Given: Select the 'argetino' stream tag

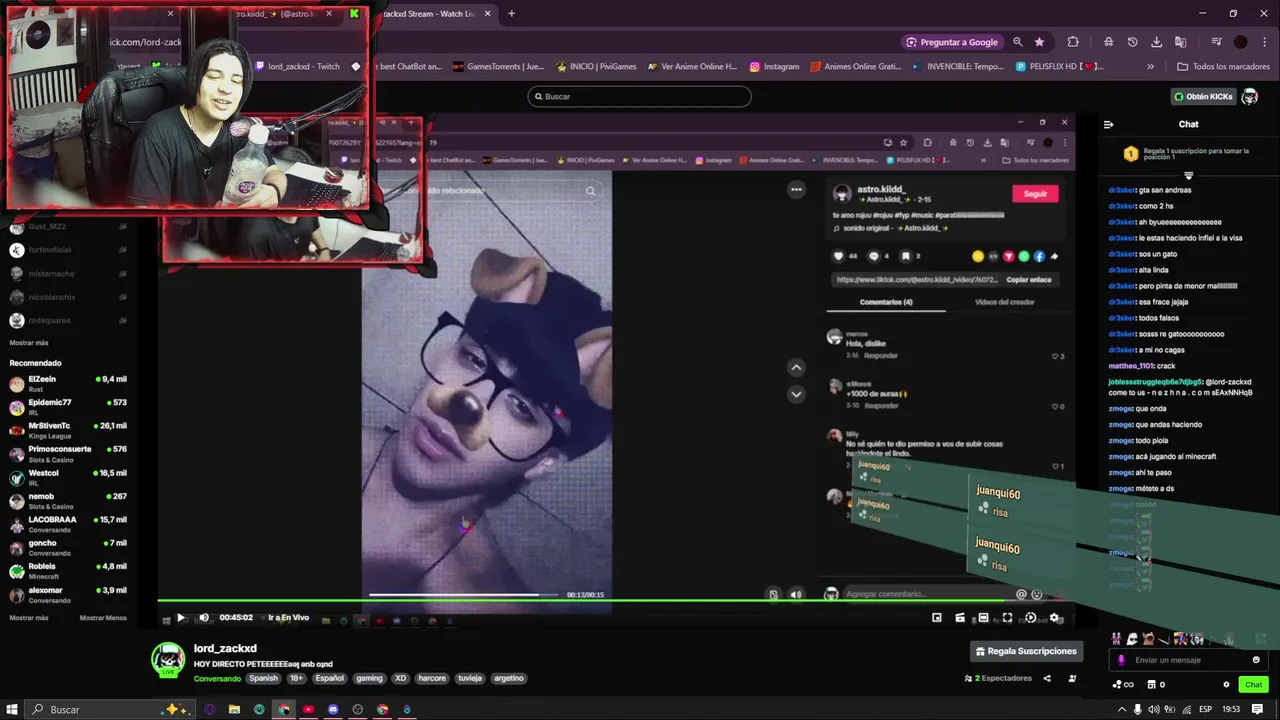Looking at the screenshot, I should coord(508,678).
